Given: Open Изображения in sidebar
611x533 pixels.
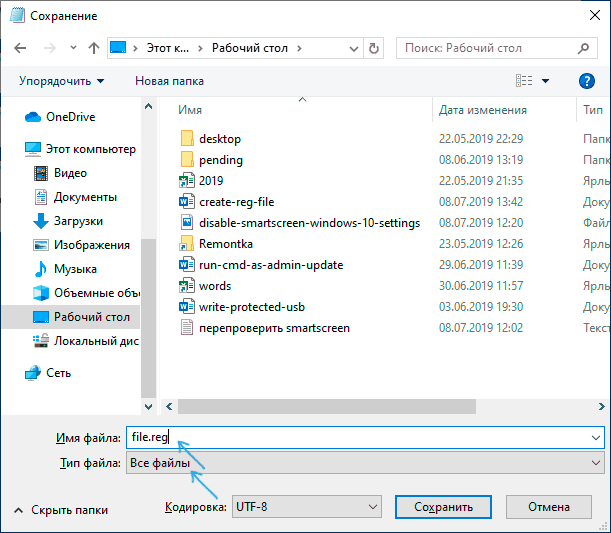Looking at the screenshot, I should [81, 245].
